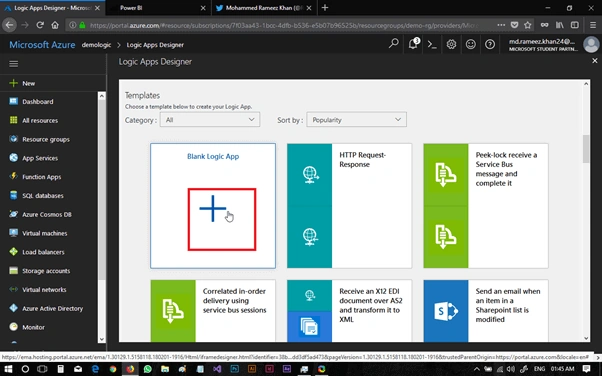Click the Virtual networks icon
This screenshot has width=602, height=376.
pos(13,289)
